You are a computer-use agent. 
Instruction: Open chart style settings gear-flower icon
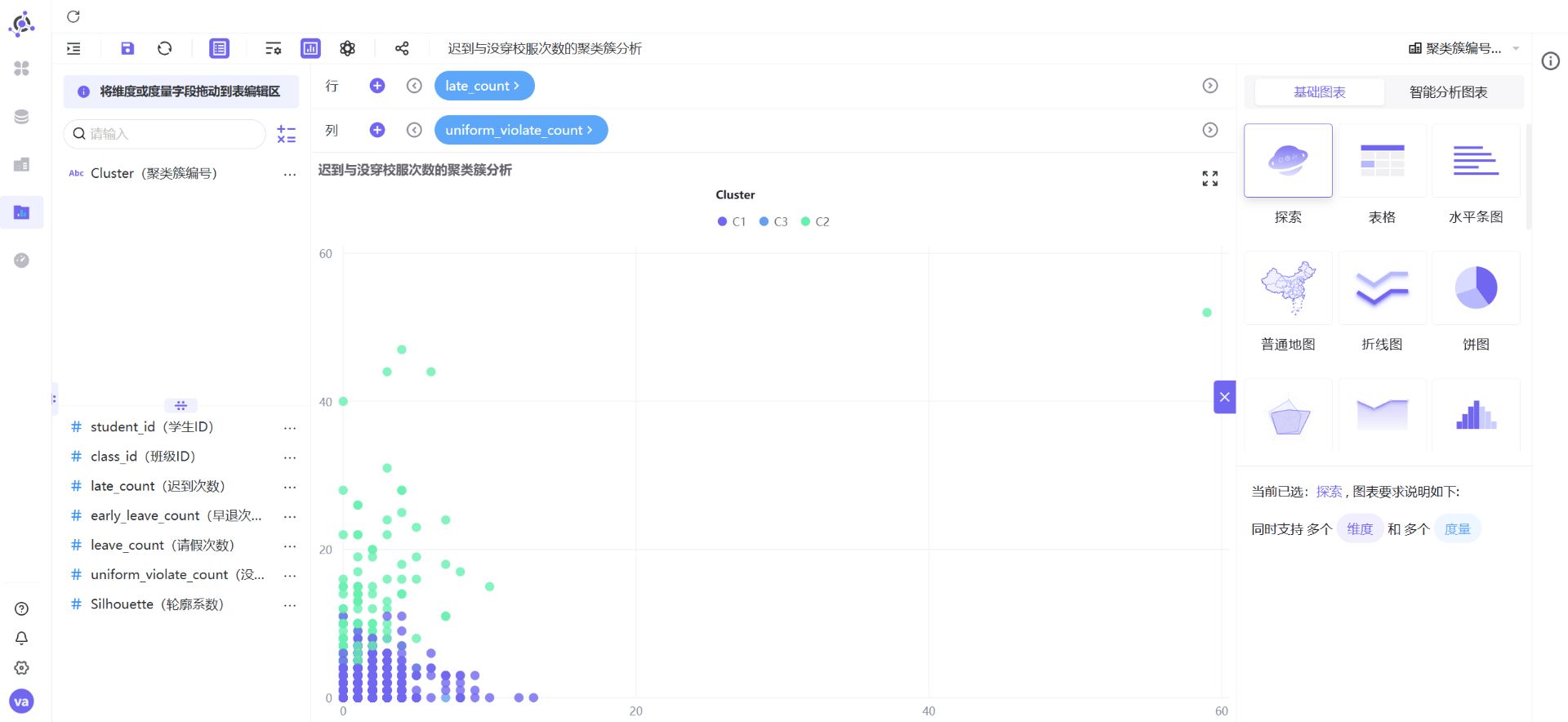(x=348, y=48)
